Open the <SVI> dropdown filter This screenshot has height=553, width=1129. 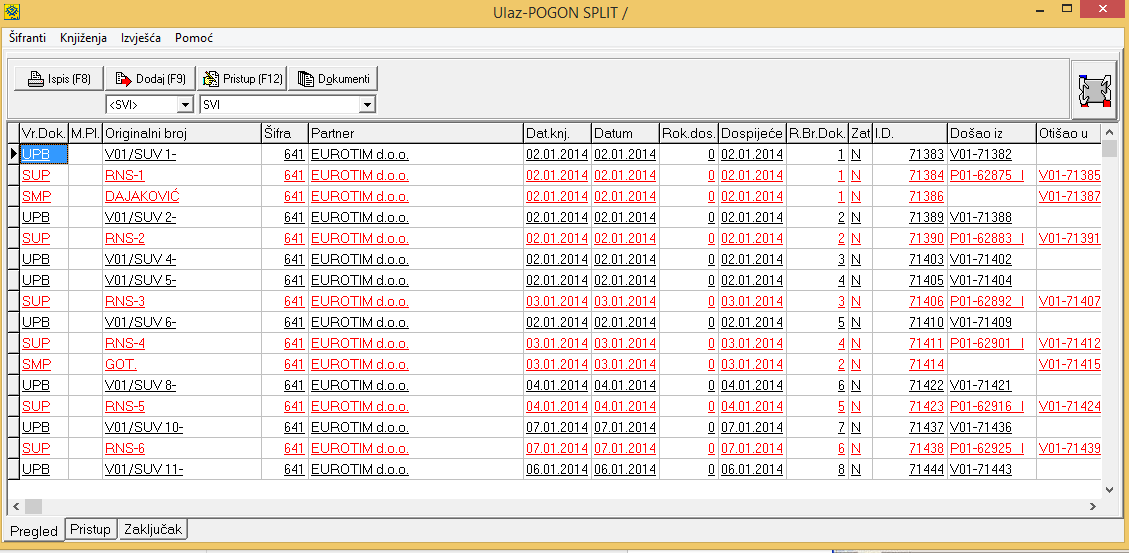[186, 105]
